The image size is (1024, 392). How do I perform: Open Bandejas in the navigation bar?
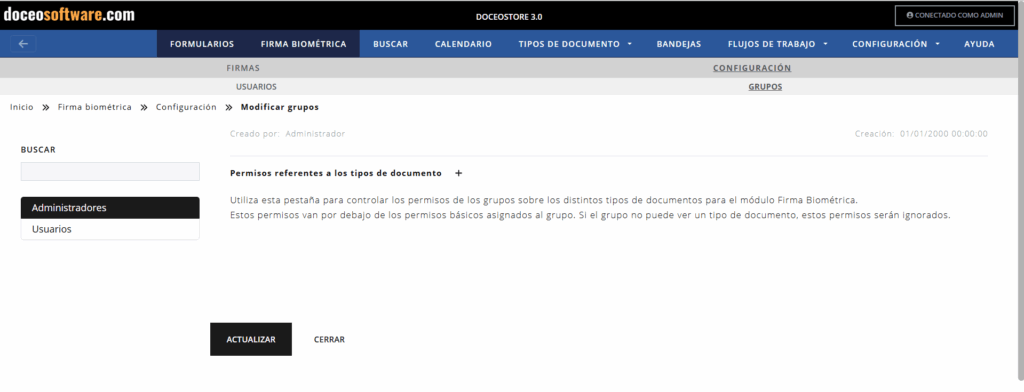(x=679, y=44)
